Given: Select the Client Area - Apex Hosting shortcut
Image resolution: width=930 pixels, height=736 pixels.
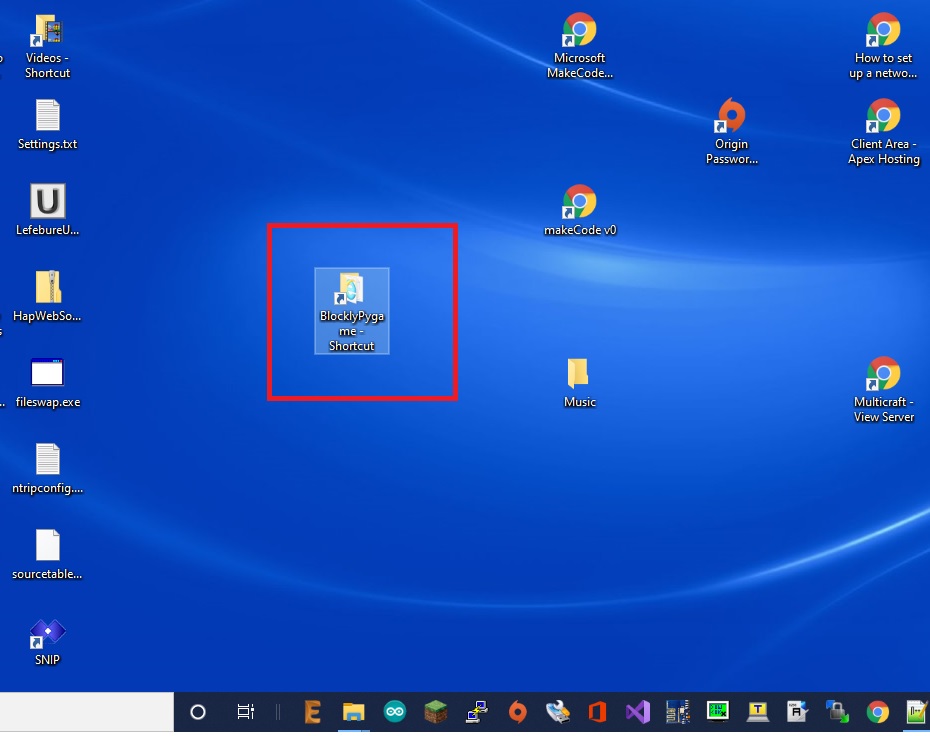Looking at the screenshot, I should tap(883, 117).
